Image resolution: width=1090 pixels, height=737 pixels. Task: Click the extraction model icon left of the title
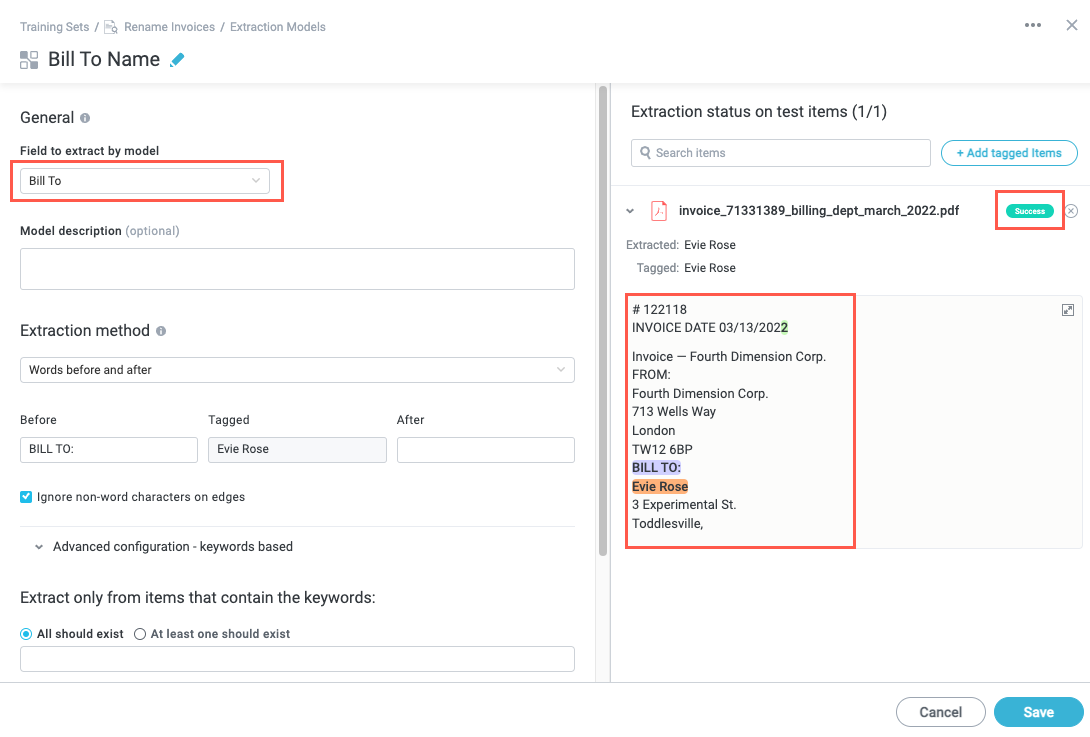click(x=29, y=60)
